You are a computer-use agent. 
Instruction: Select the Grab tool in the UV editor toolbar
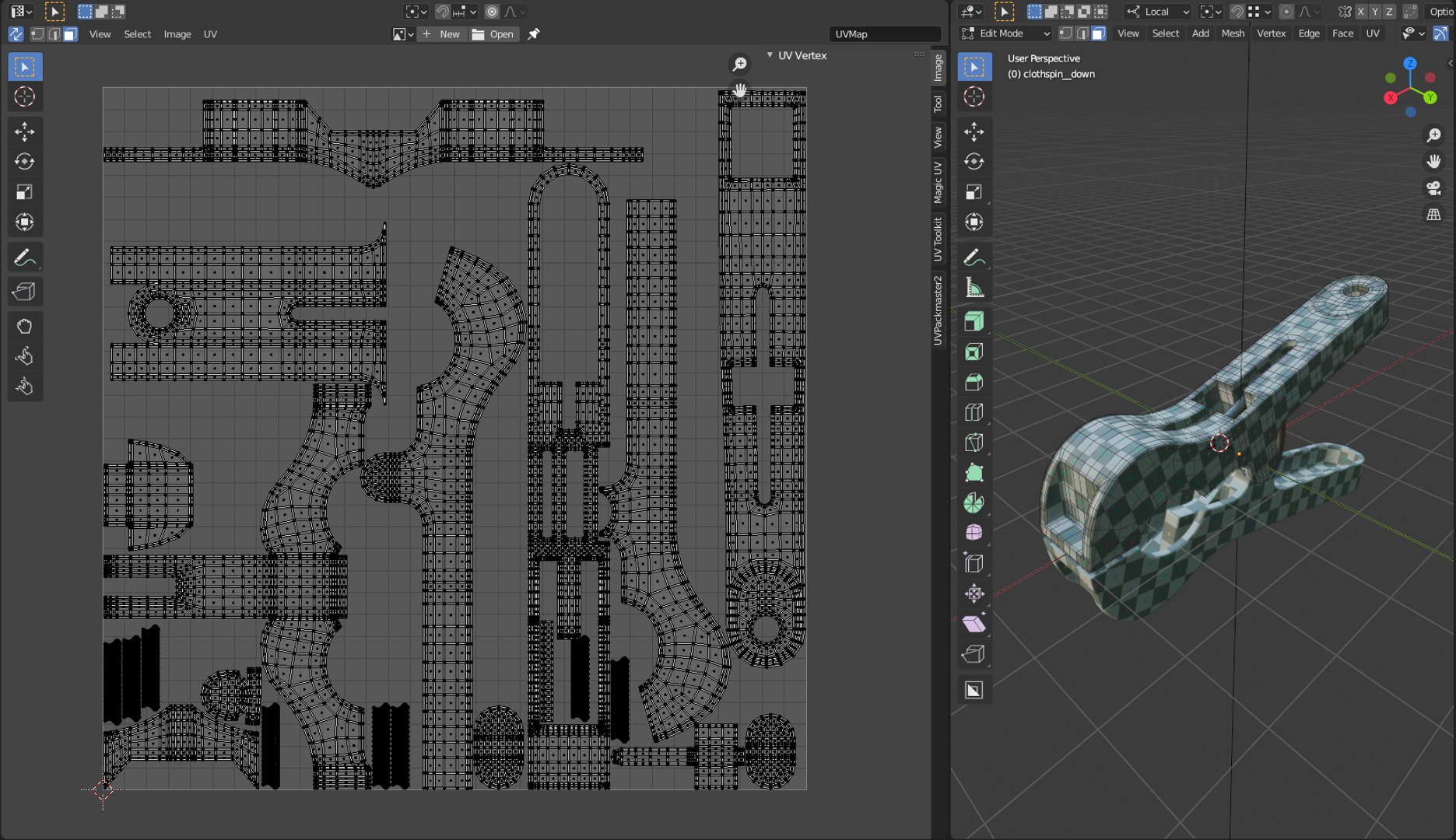(x=25, y=326)
